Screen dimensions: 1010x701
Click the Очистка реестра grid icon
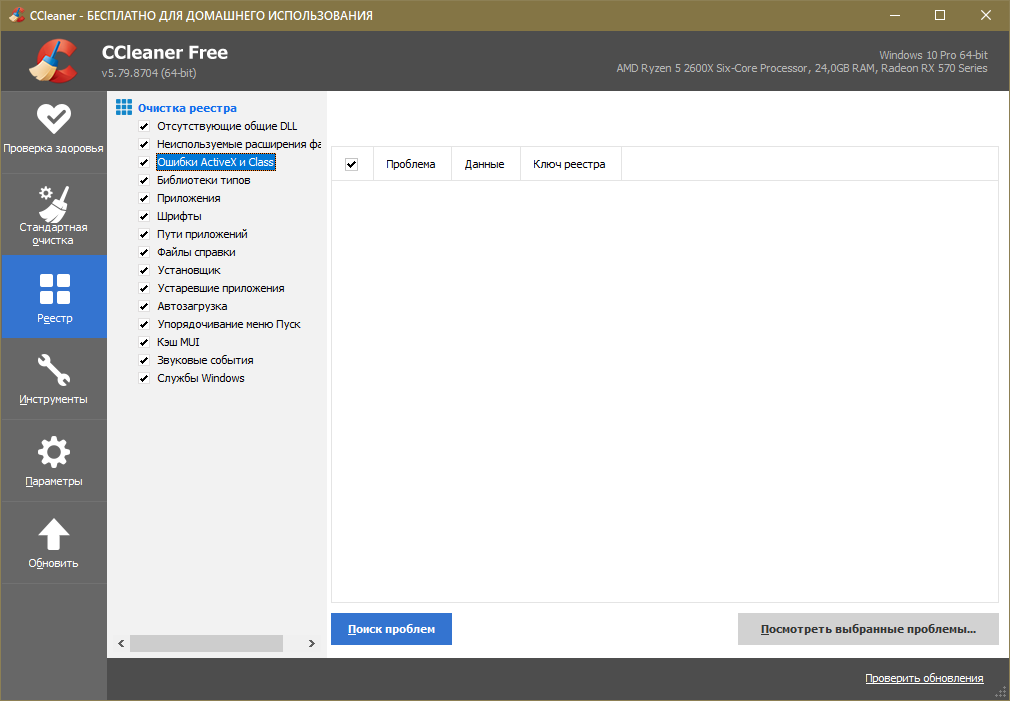(124, 108)
